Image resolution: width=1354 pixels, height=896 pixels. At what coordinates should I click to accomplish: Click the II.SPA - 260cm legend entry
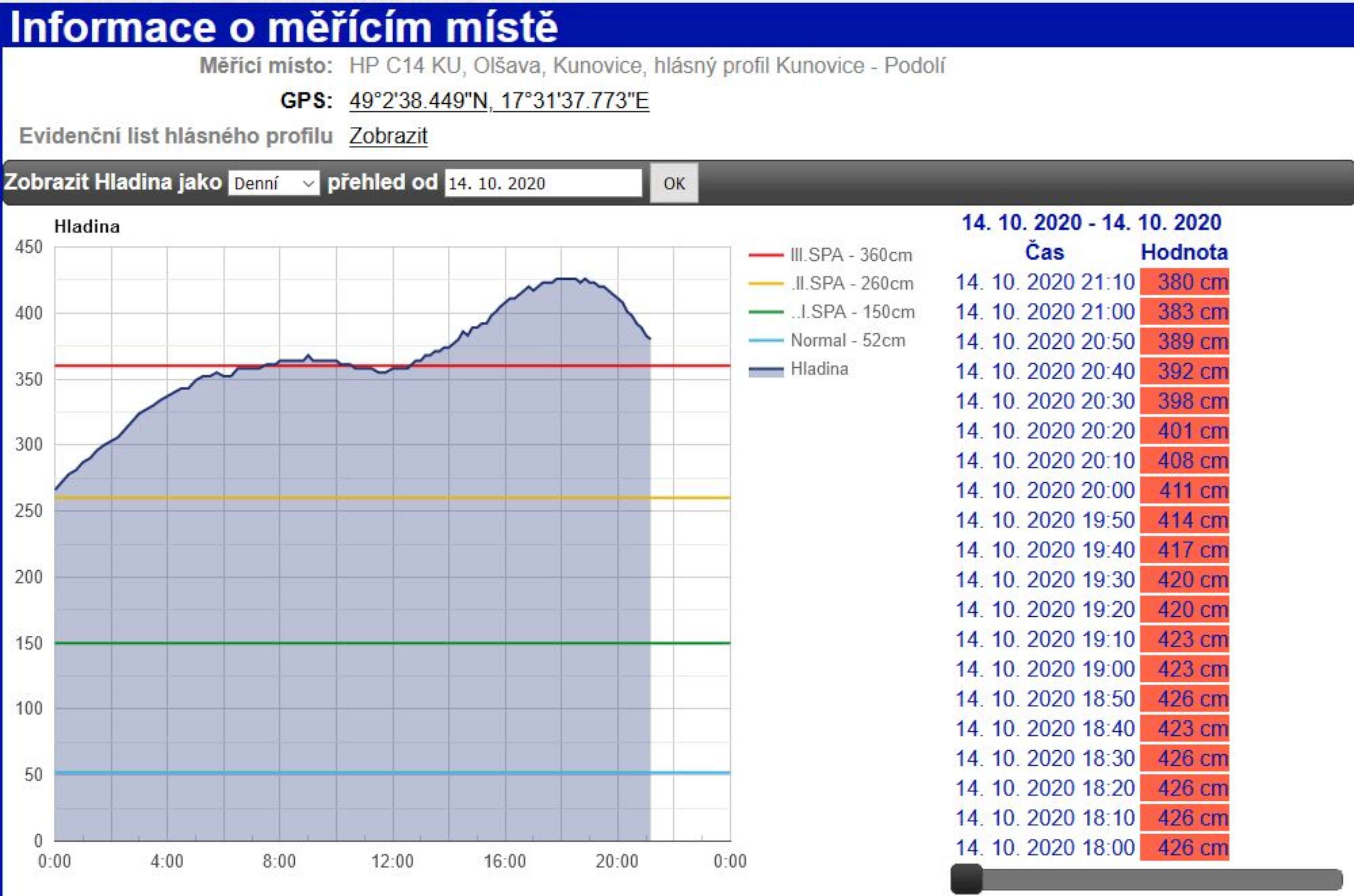(x=852, y=283)
